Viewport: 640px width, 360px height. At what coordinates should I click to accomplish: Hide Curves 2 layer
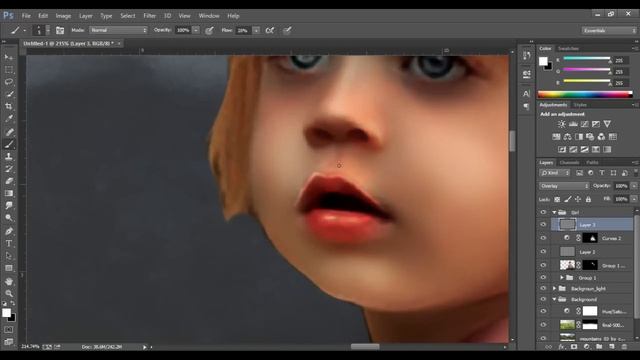pyautogui.click(x=543, y=238)
